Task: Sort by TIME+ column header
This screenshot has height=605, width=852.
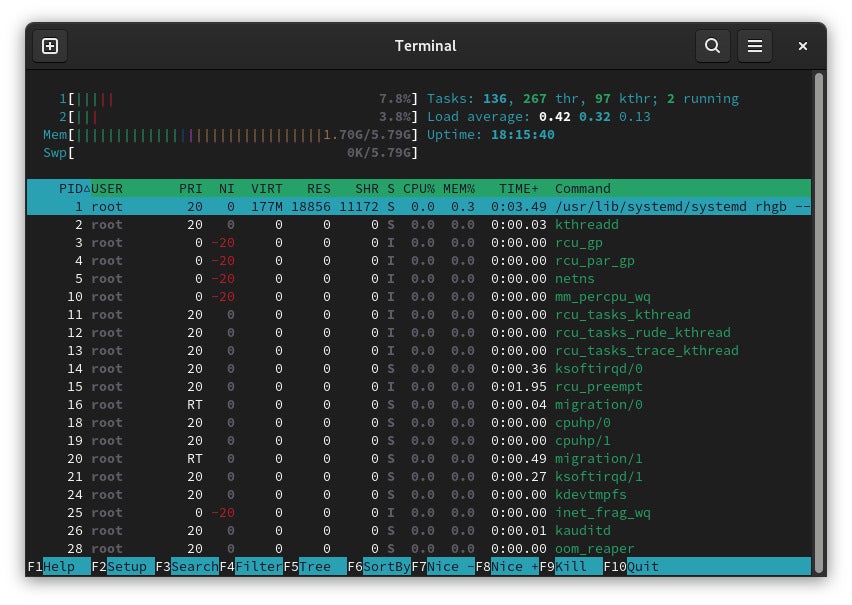Action: 519,189
